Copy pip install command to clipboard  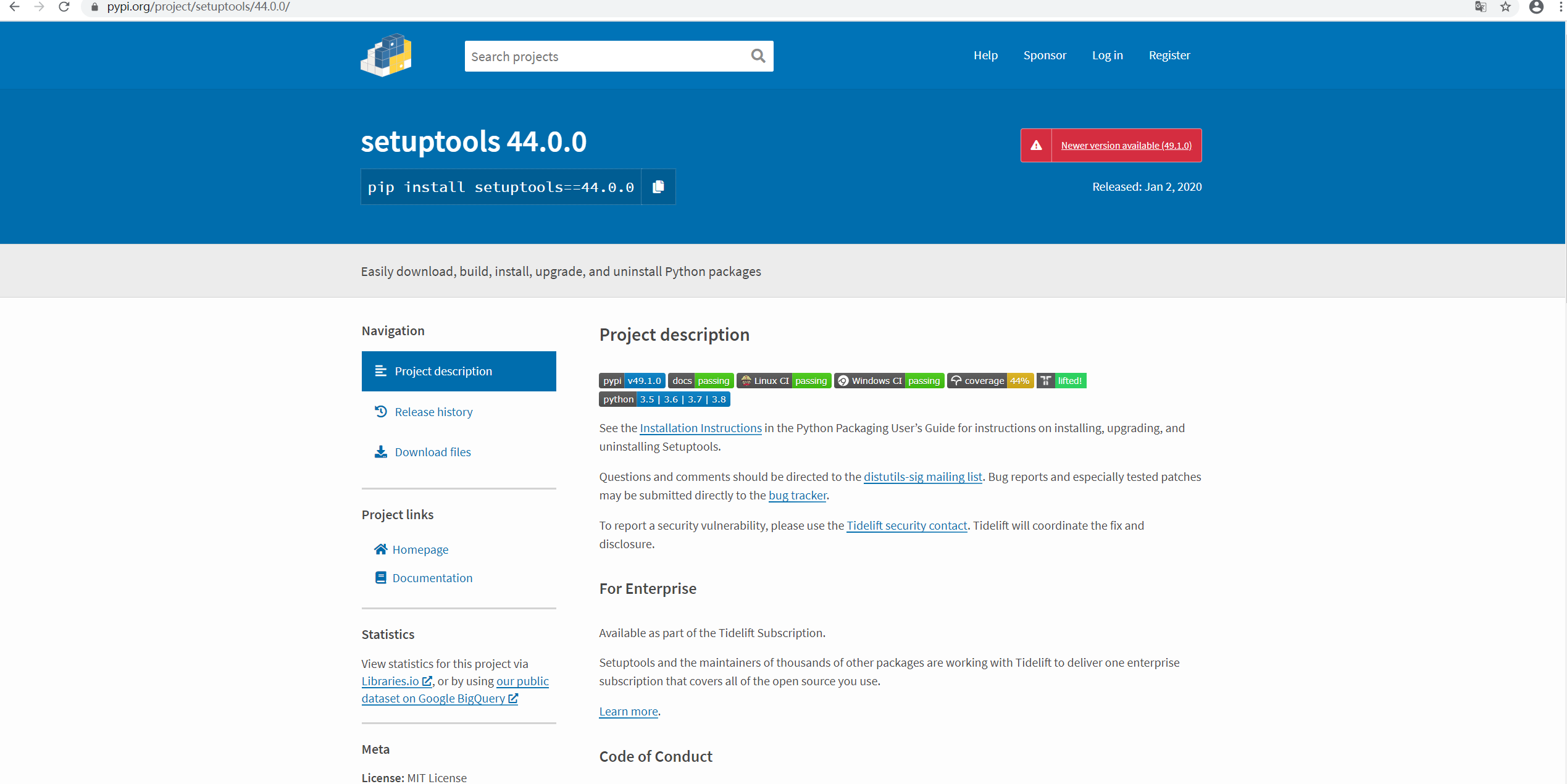658,186
